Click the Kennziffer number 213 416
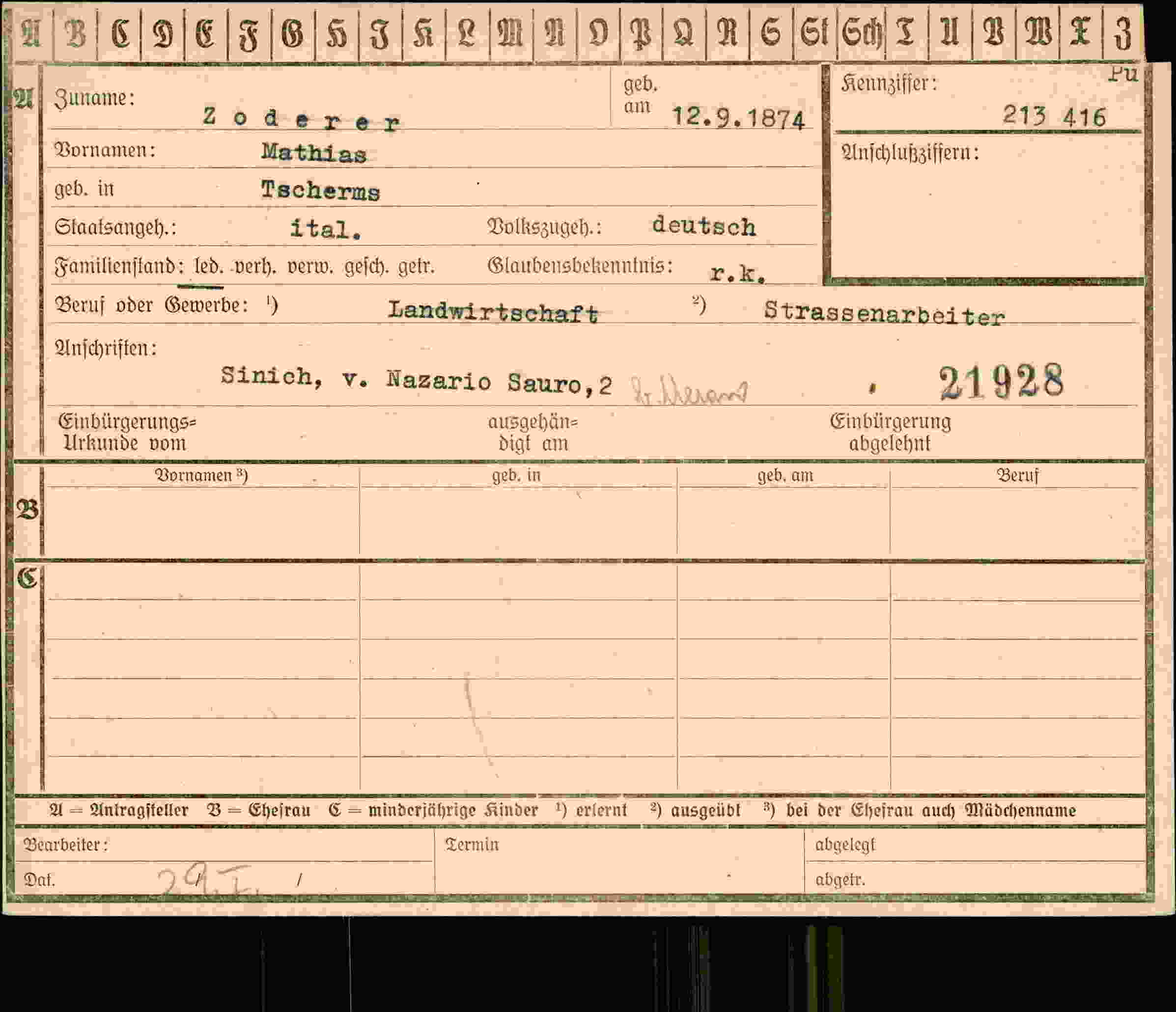Screen dimensions: 1176x1012 [x=1055, y=116]
